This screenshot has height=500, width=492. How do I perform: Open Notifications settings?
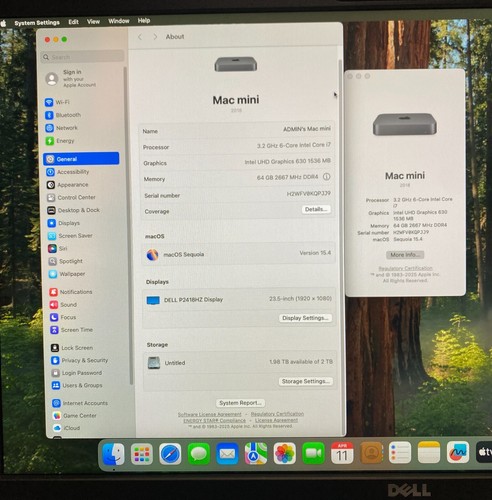tap(71, 292)
